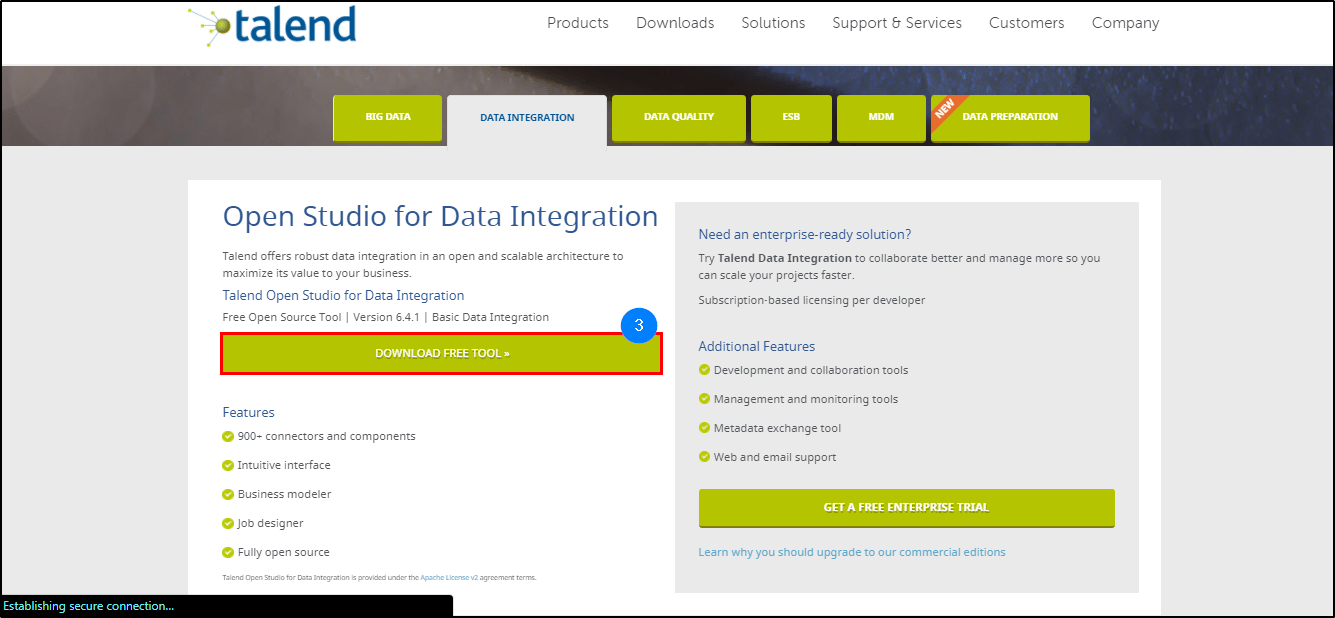
Task: Click 'Subscription-based licensing per developer' text
Action: click(x=812, y=300)
